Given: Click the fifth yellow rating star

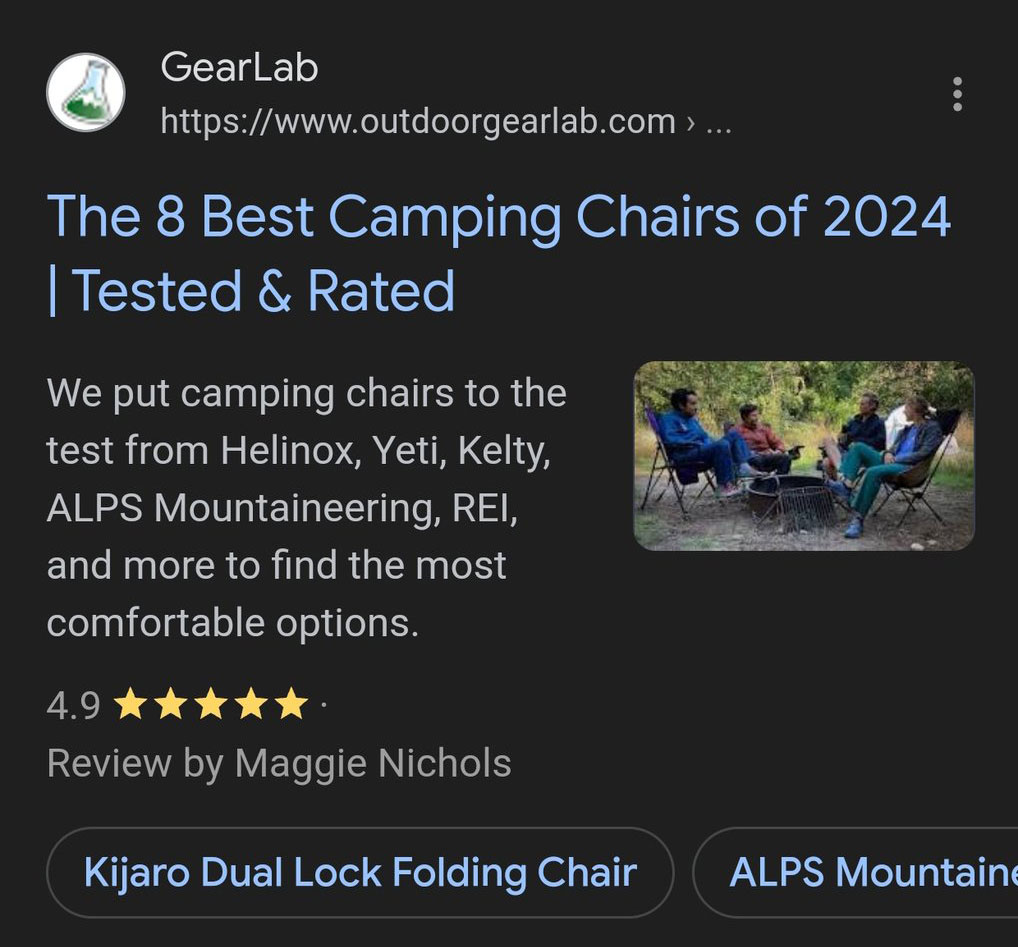Looking at the screenshot, I should pos(290,705).
